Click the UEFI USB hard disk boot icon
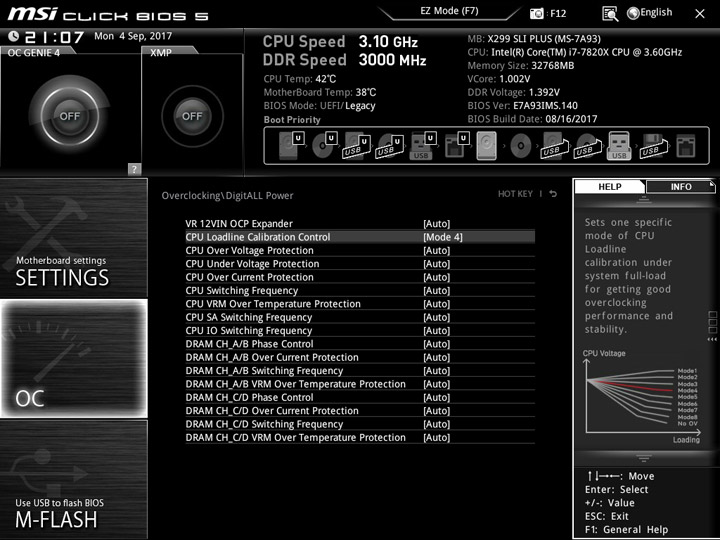The image size is (720, 540). click(357, 146)
